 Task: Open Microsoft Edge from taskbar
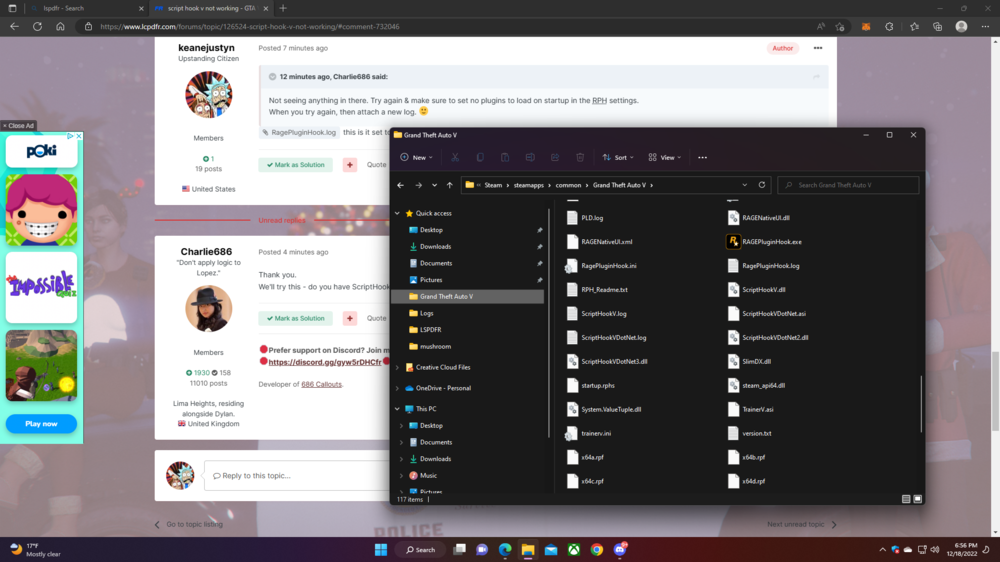(x=504, y=549)
